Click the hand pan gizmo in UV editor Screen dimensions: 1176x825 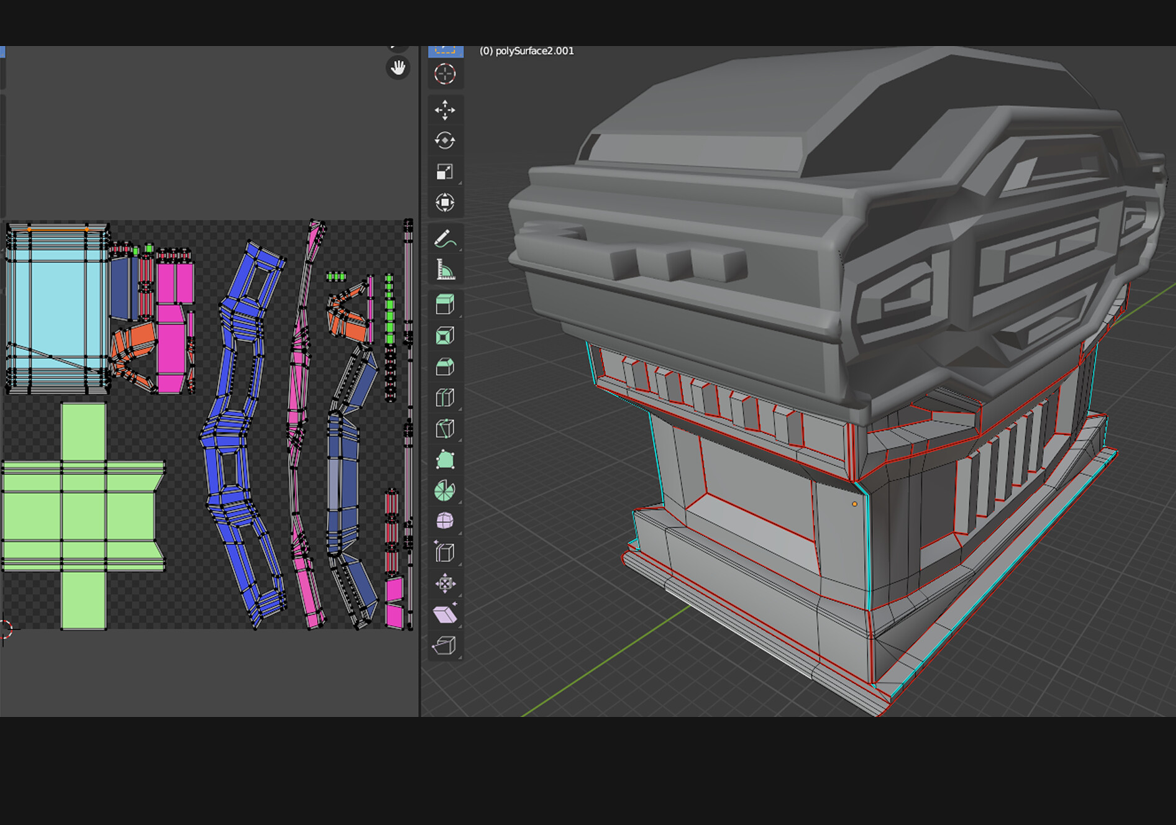[398, 68]
